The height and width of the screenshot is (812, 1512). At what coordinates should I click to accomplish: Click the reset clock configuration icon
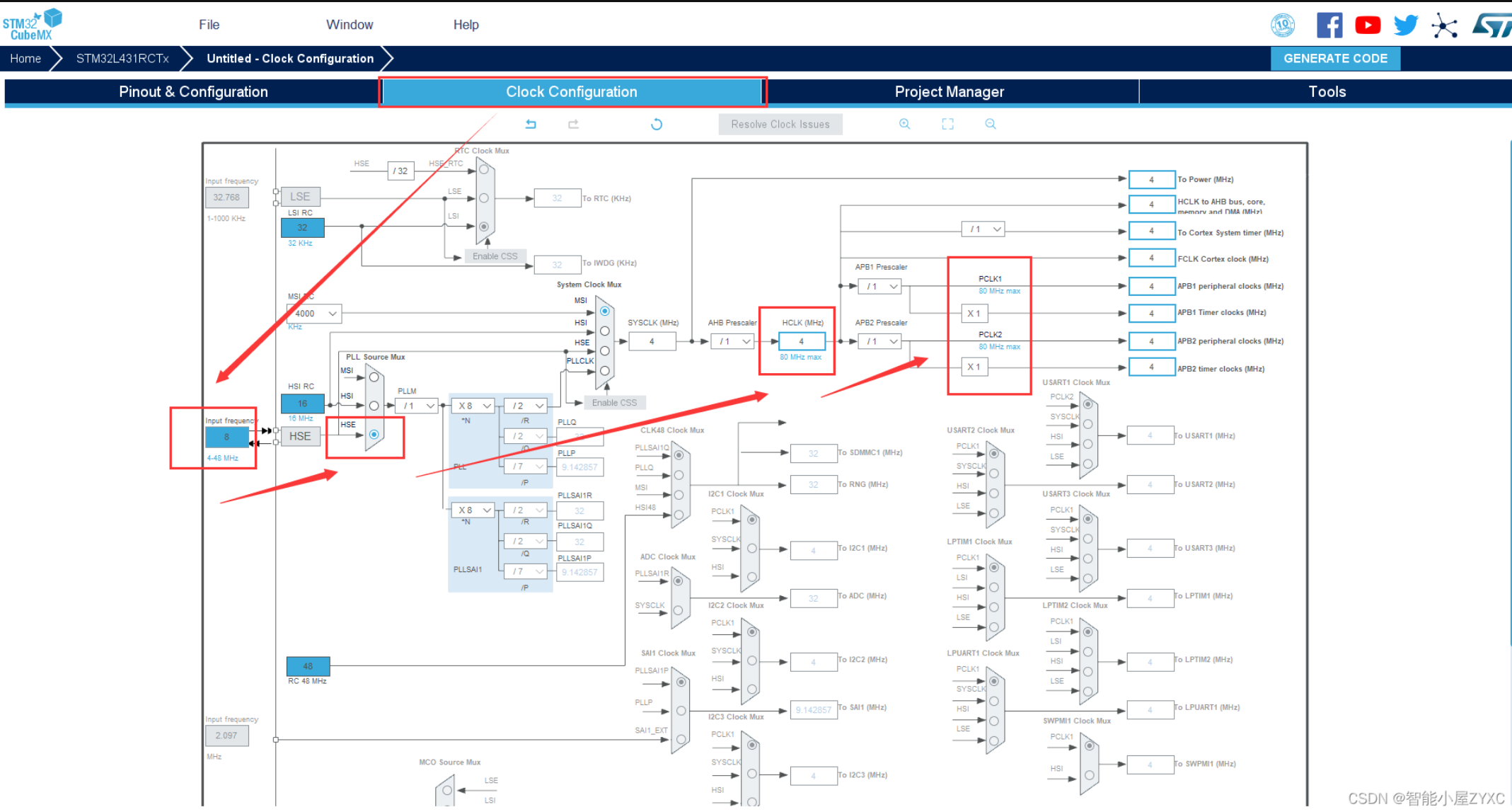point(657,124)
